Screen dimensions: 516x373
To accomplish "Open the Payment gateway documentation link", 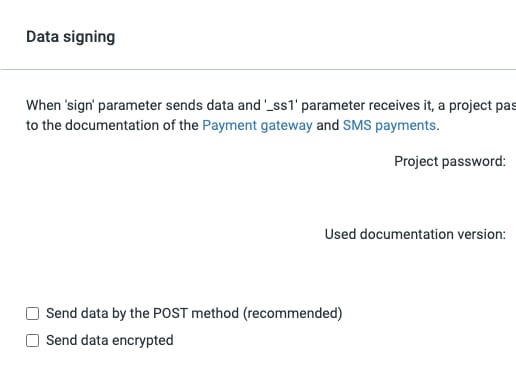I will [257, 126].
